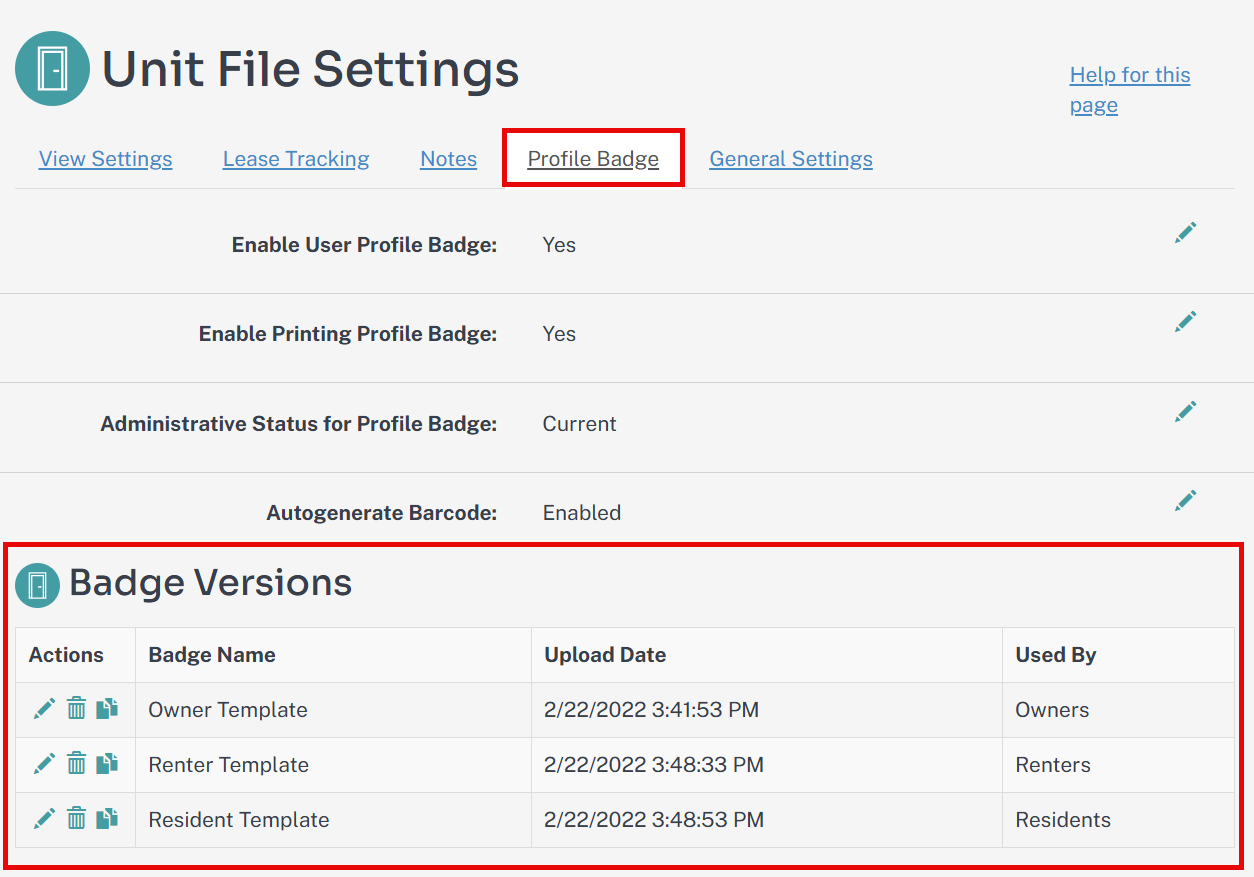Delete the Renter Template badge
This screenshot has height=877, width=1254.
click(x=76, y=764)
